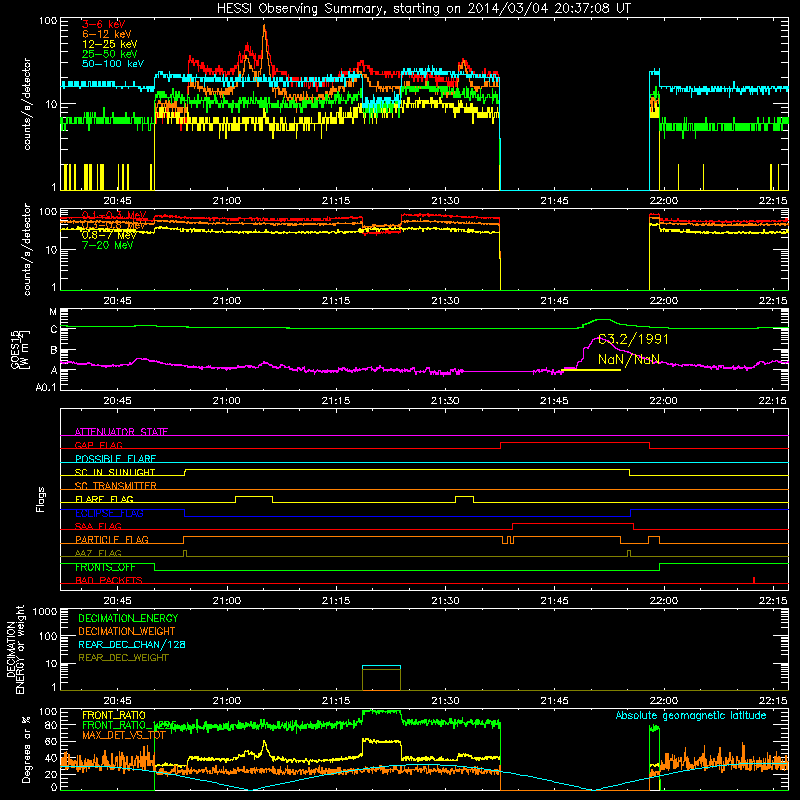Image resolution: width=800 pixels, height=800 pixels.
Task: Select the 3-6 keV legend label
Action: tap(104, 24)
